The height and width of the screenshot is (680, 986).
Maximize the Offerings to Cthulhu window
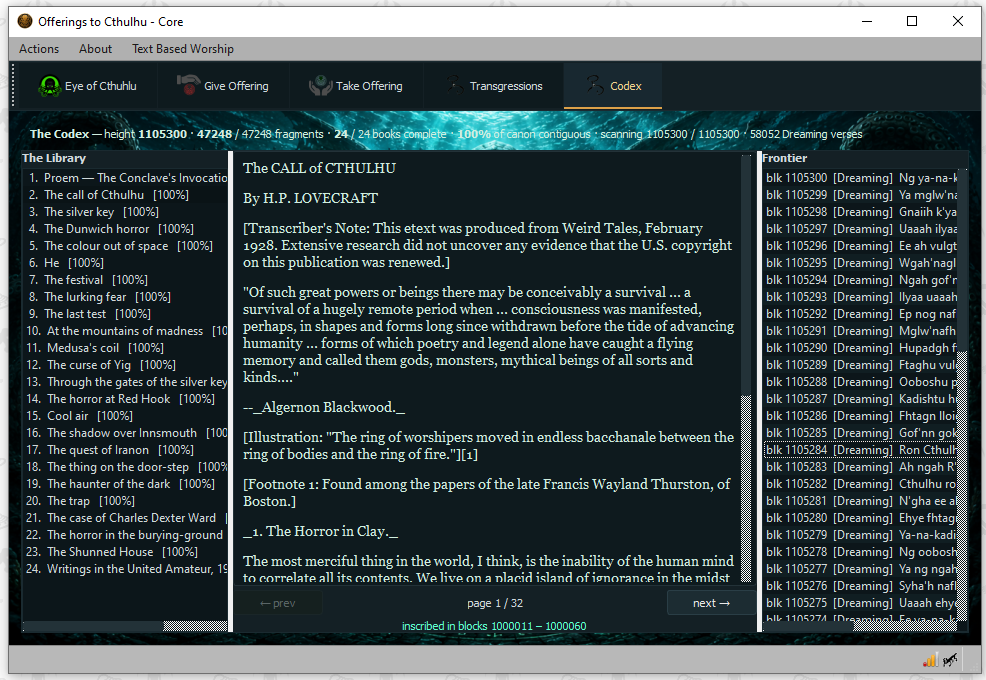tap(912, 21)
